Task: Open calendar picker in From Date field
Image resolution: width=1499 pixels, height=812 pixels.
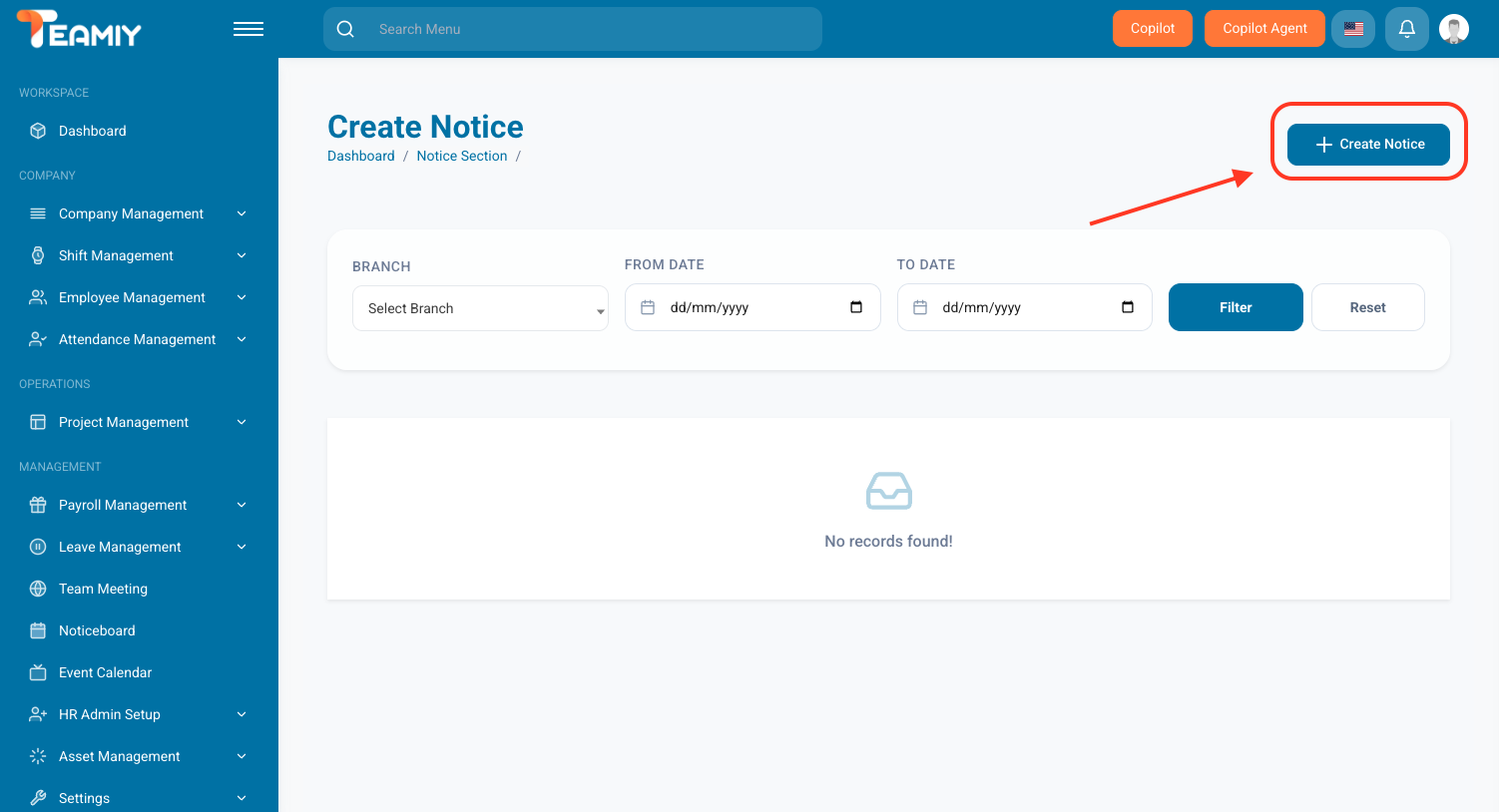Action: click(855, 307)
